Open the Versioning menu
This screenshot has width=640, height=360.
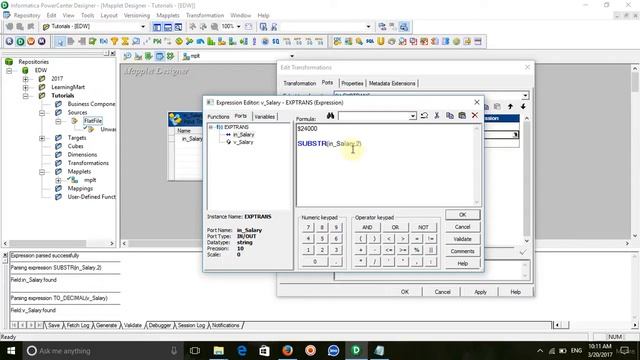[137, 16]
